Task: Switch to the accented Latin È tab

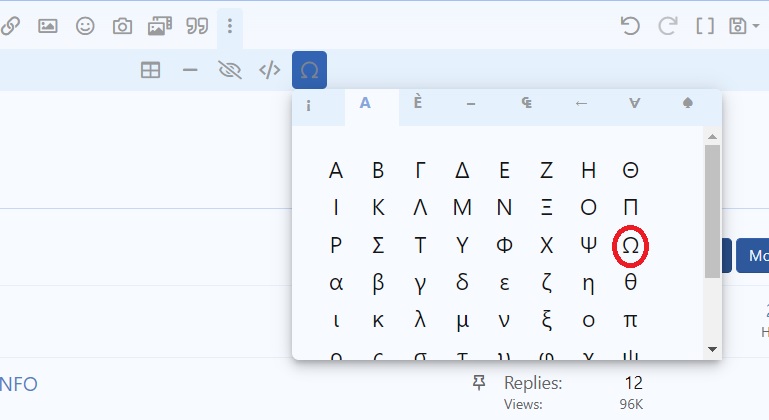Action: [417, 105]
